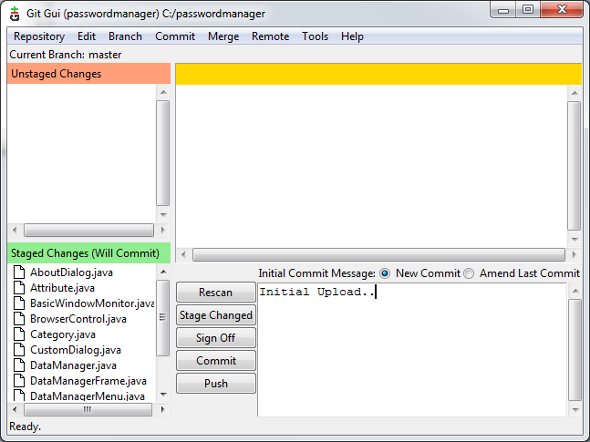This screenshot has height=442, width=590.
Task: Select CustomDialog.java in staged list
Action: [76, 350]
